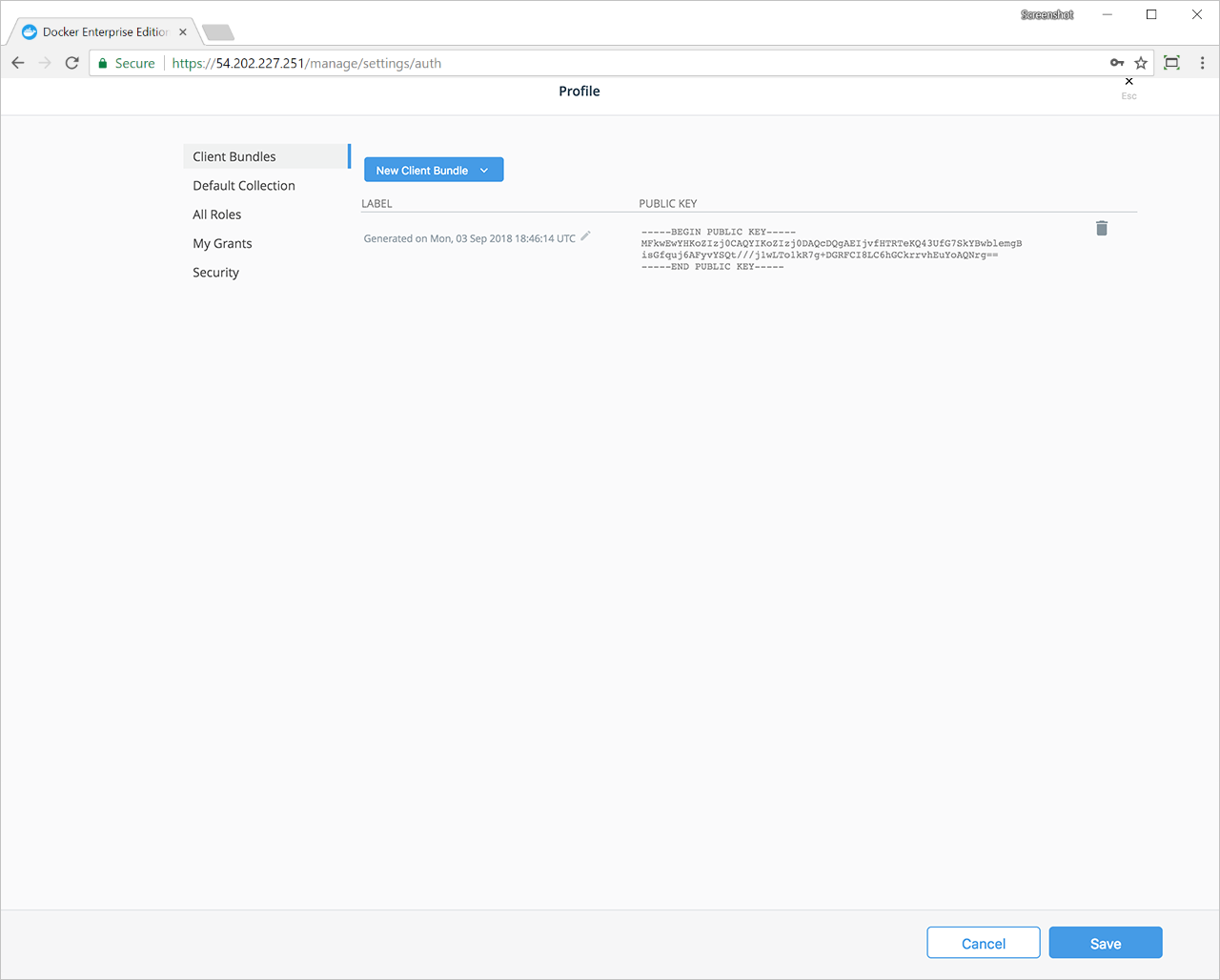Cancel the profile edits

coord(983,942)
